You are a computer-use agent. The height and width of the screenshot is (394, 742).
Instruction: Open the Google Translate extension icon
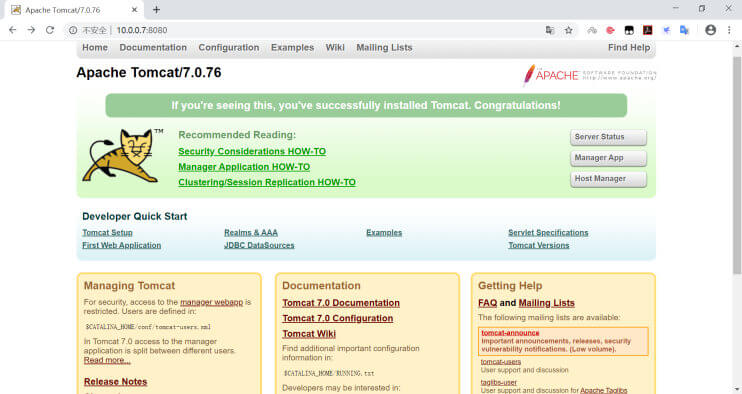point(684,30)
